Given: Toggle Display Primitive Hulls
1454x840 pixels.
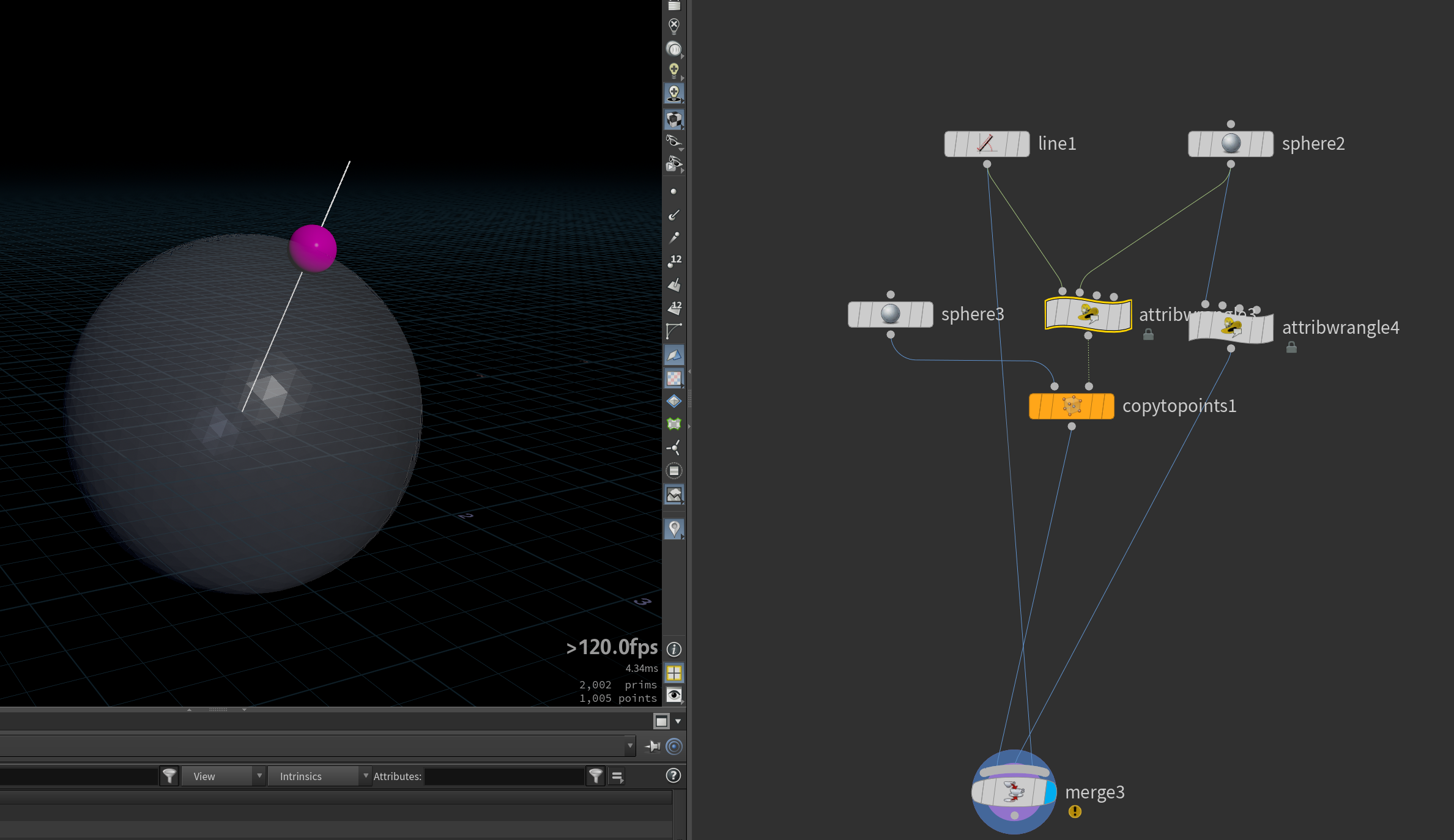Looking at the screenshot, I should coord(673,331).
